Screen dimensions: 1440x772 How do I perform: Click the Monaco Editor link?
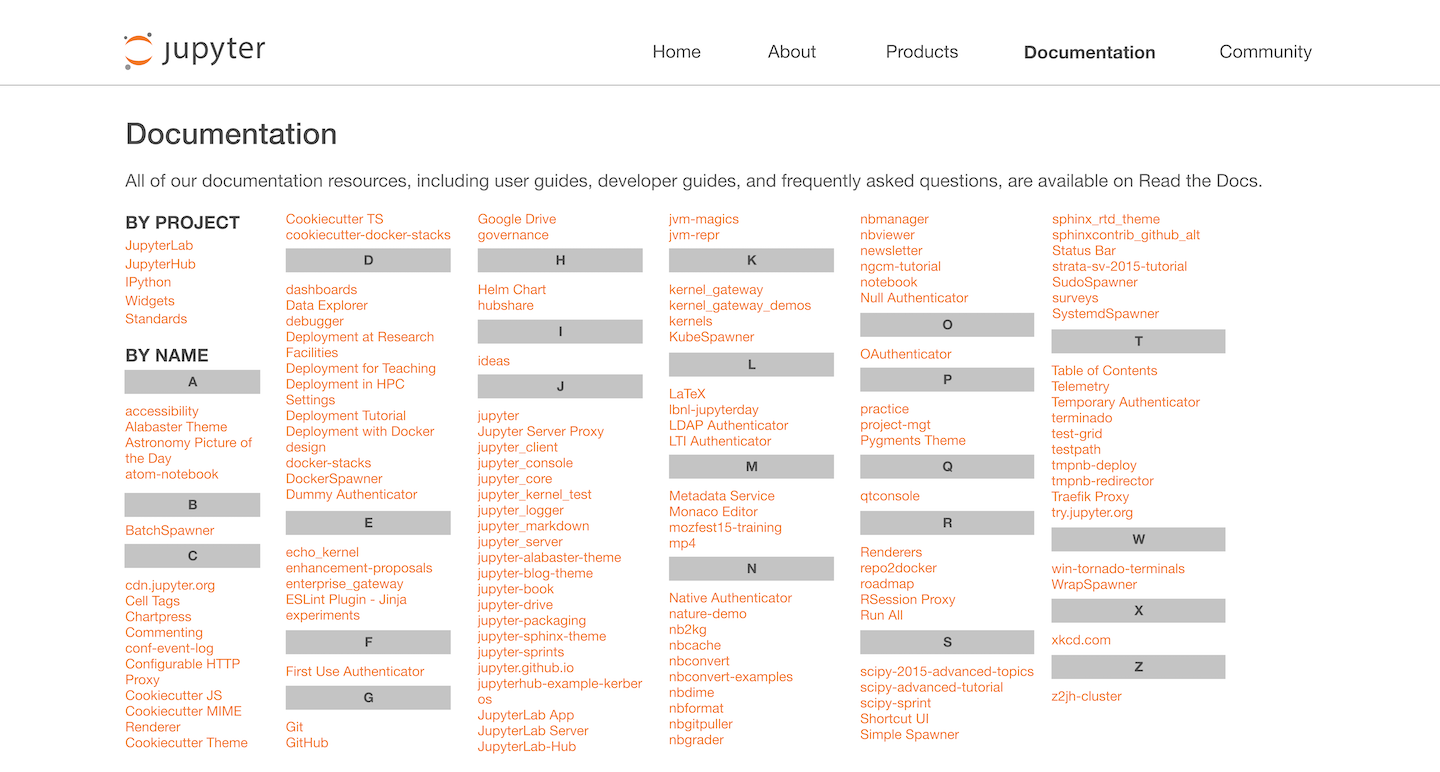pyautogui.click(x=714, y=512)
